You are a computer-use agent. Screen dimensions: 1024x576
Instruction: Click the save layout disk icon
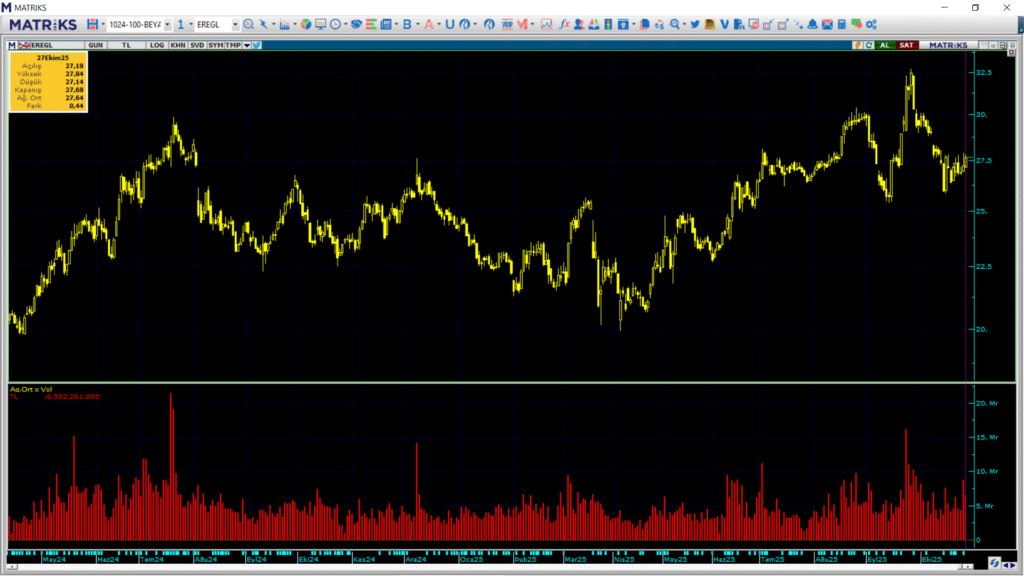tap(92, 24)
